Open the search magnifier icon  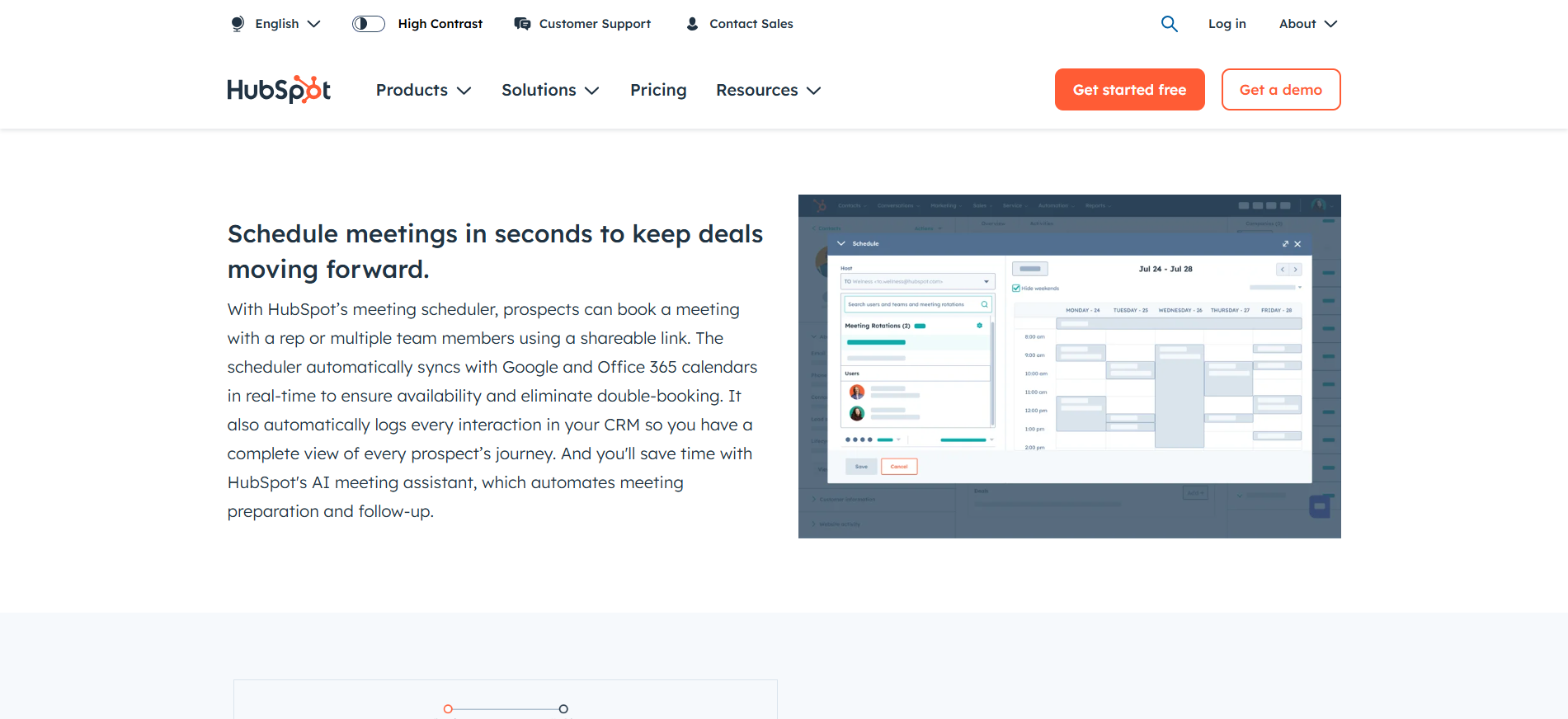1169,24
